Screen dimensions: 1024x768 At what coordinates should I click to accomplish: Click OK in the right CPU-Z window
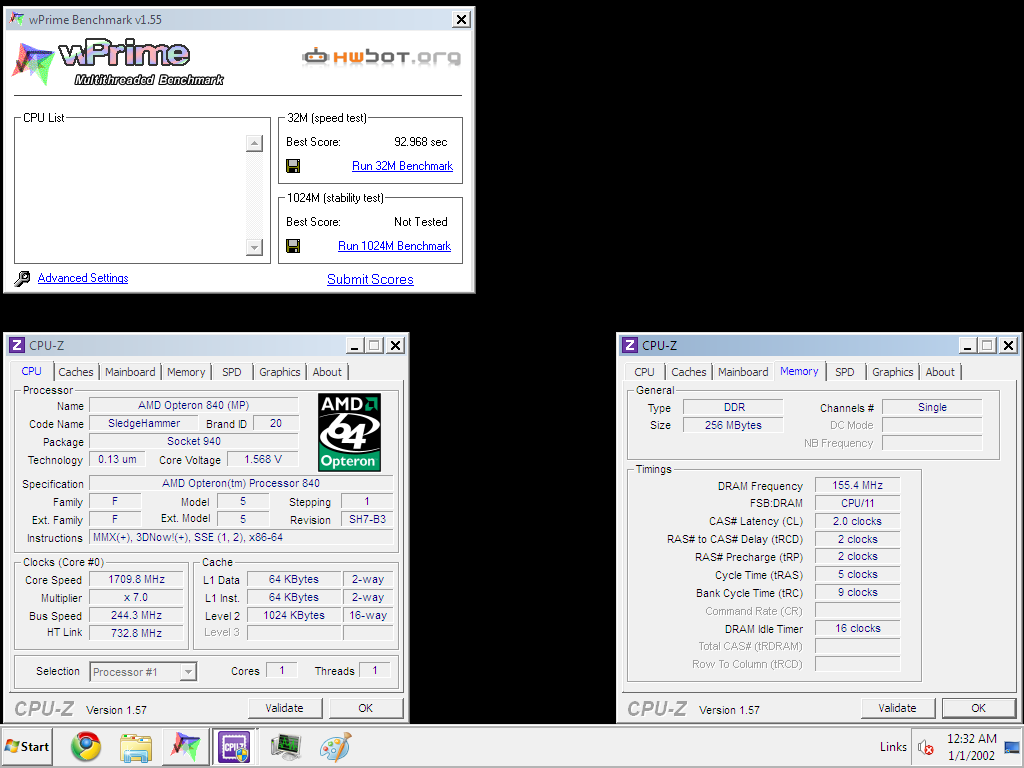(978, 708)
